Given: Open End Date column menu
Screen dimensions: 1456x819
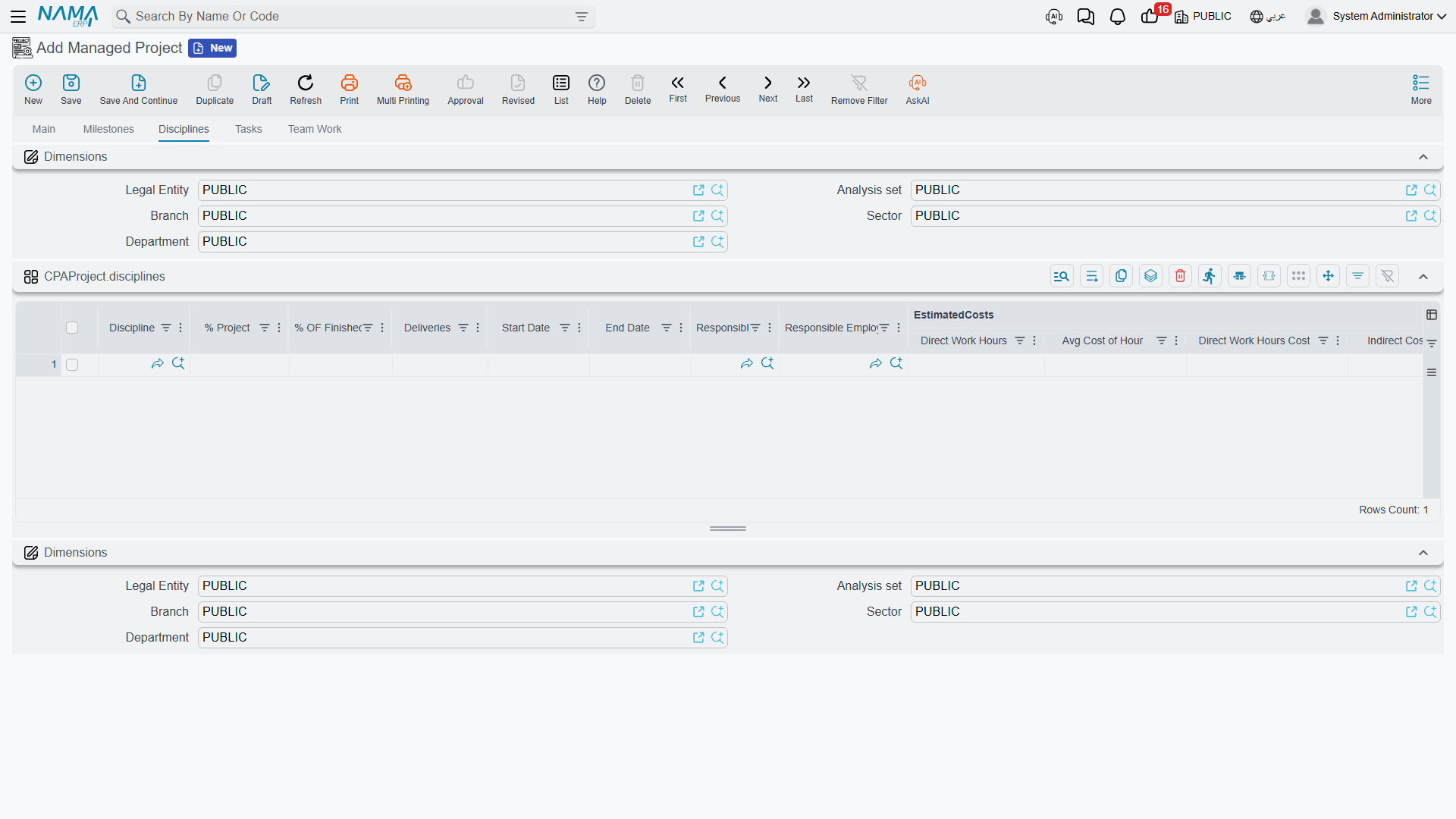Looking at the screenshot, I should (x=681, y=328).
